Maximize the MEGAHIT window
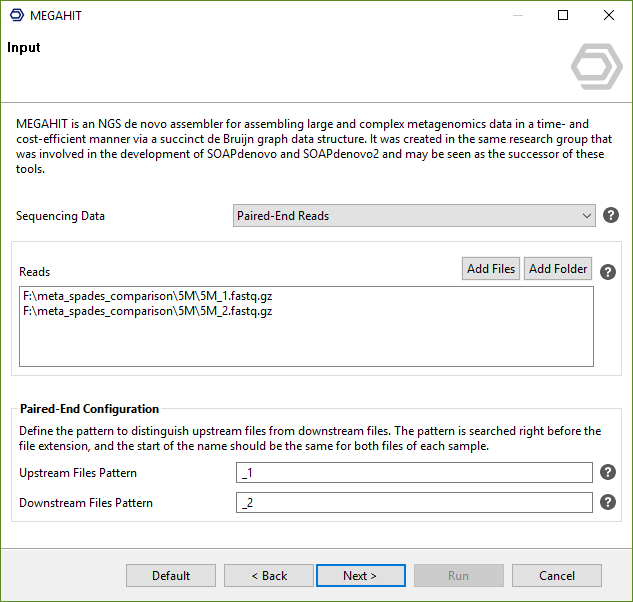633x602 pixels. (x=563, y=15)
